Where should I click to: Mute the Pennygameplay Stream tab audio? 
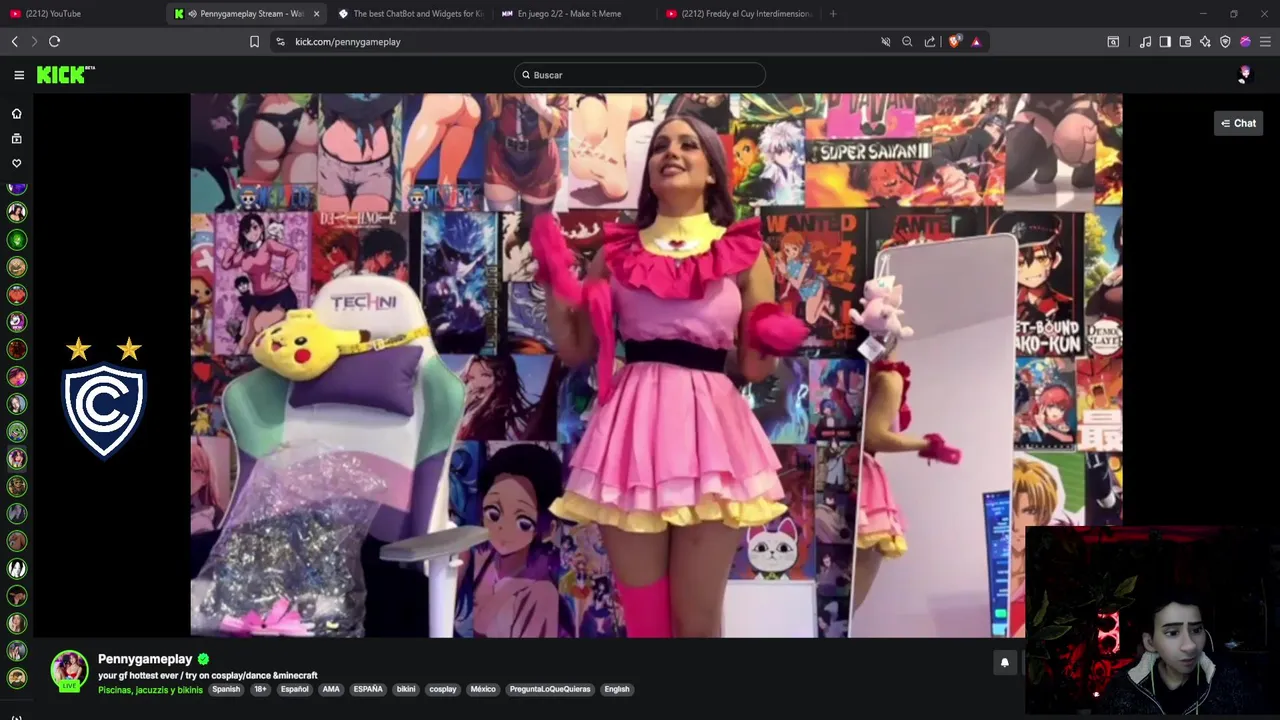coord(192,14)
